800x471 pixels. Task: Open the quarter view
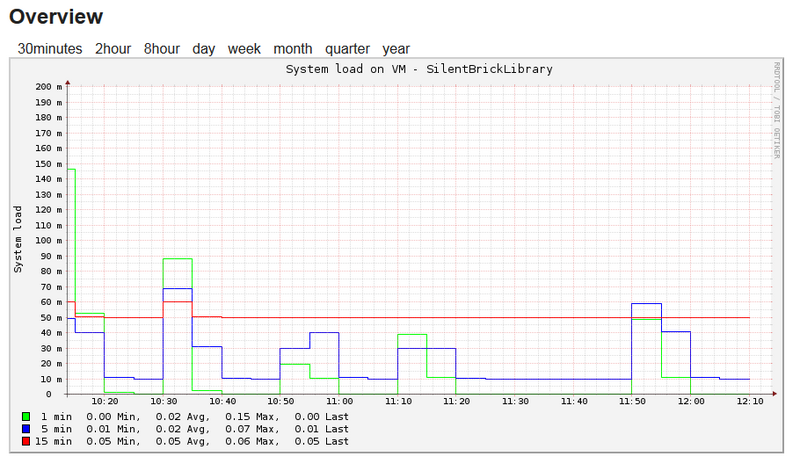pos(347,48)
